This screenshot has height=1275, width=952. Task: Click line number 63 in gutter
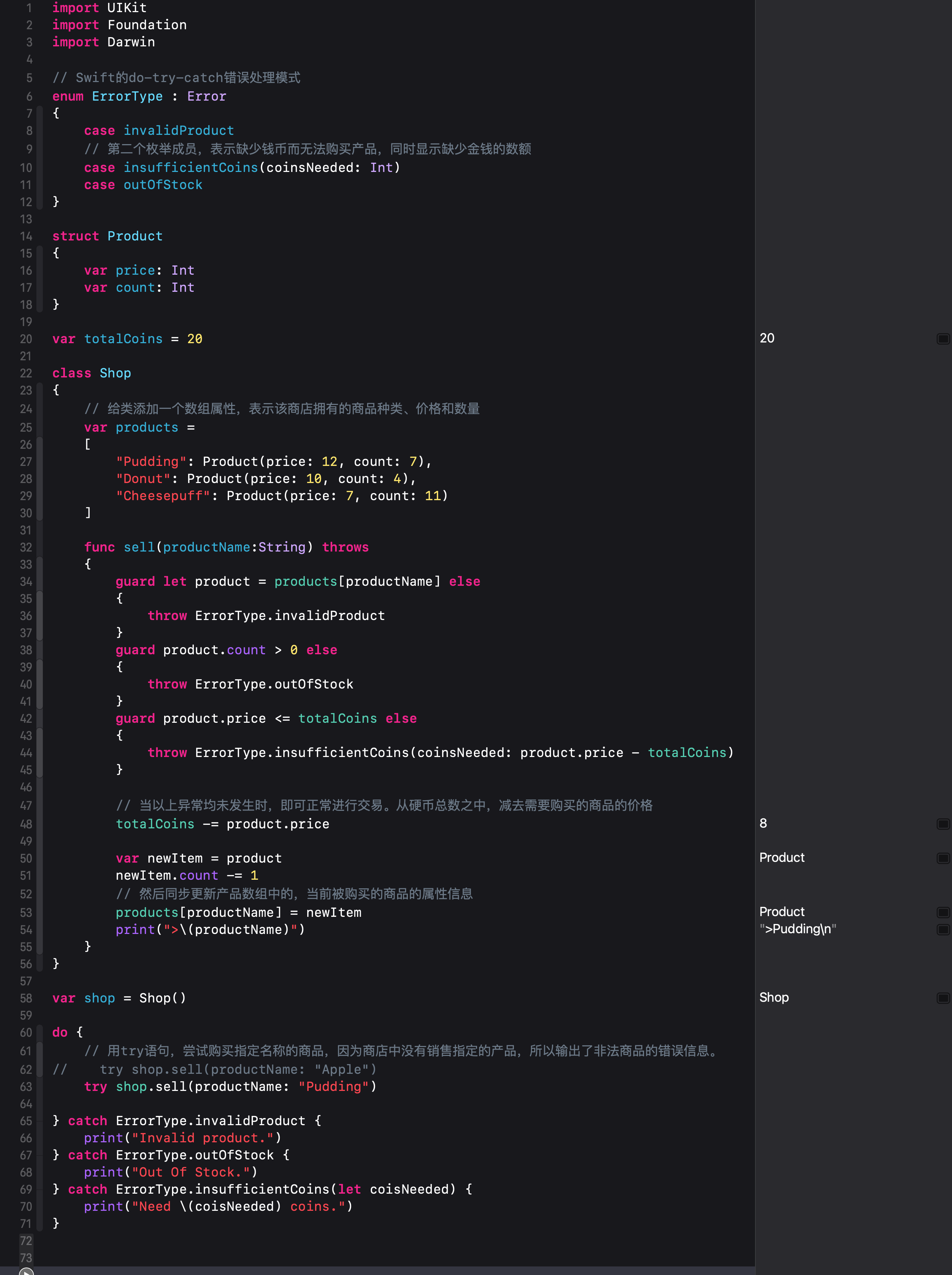tap(26, 1087)
